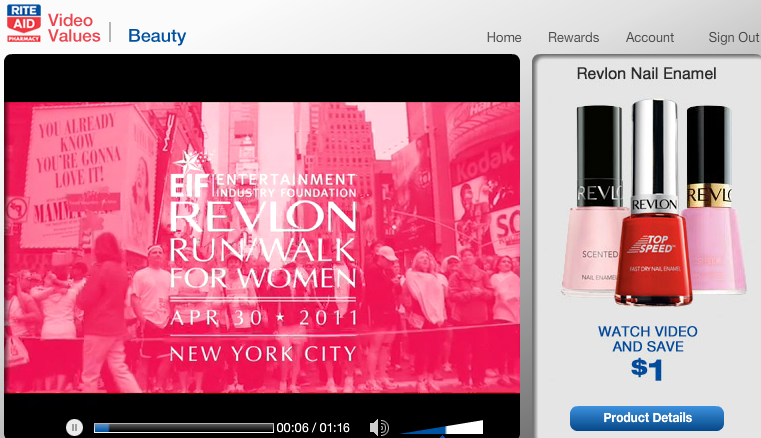Click the Beauty section heading
This screenshot has width=761, height=438.
click(157, 36)
